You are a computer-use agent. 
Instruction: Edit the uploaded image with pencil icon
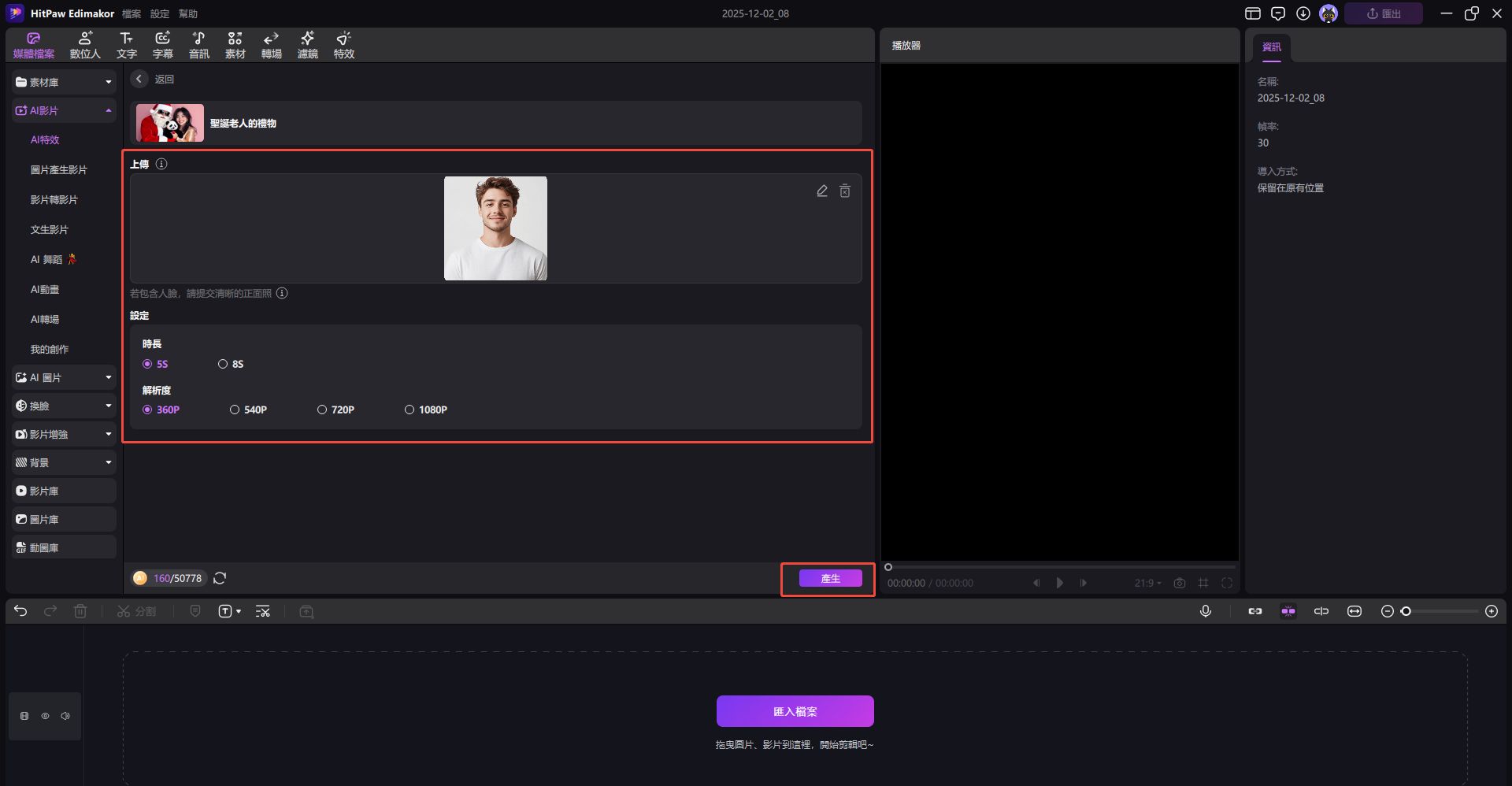(x=821, y=191)
